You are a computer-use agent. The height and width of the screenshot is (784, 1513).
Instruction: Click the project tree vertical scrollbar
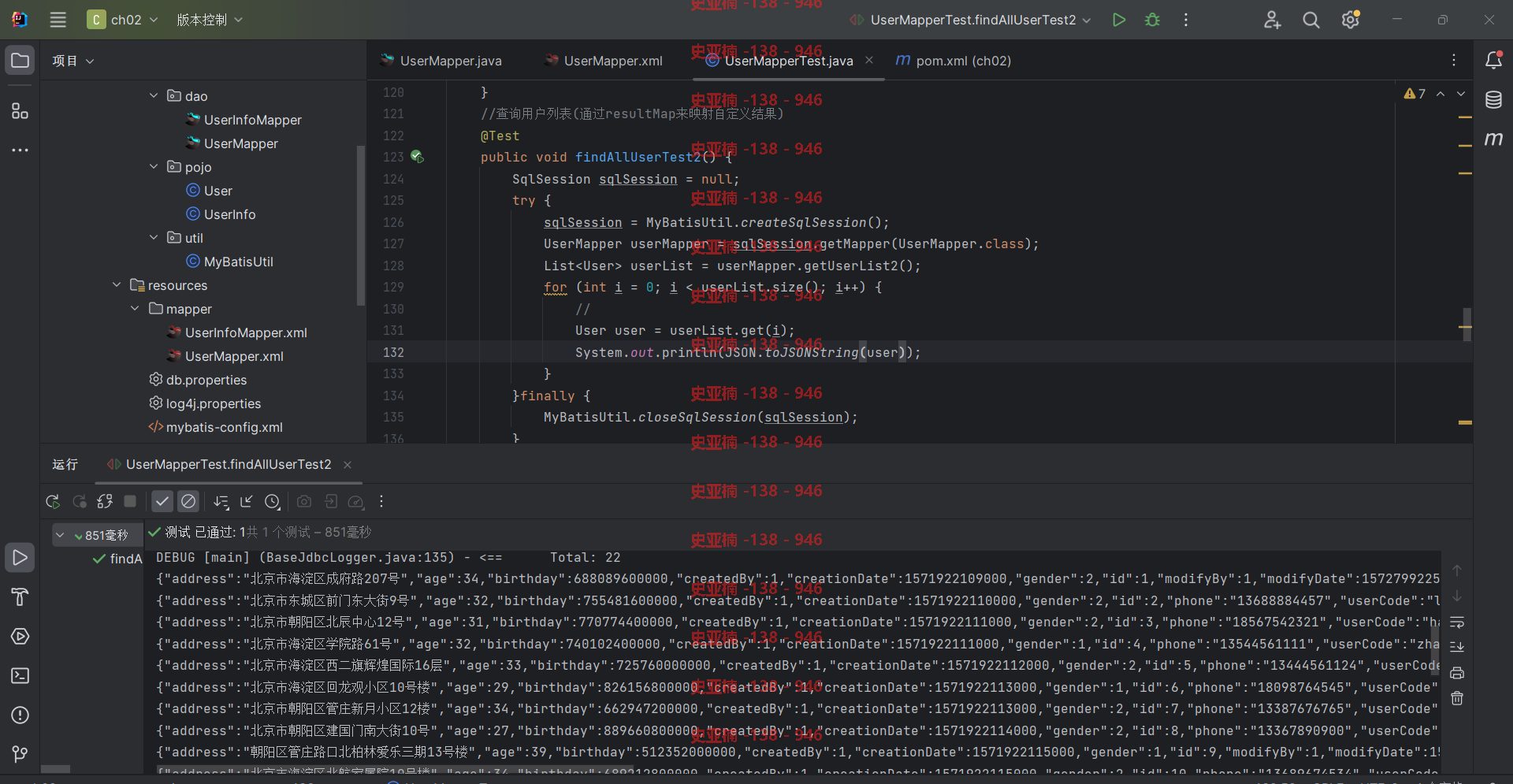tap(361, 225)
